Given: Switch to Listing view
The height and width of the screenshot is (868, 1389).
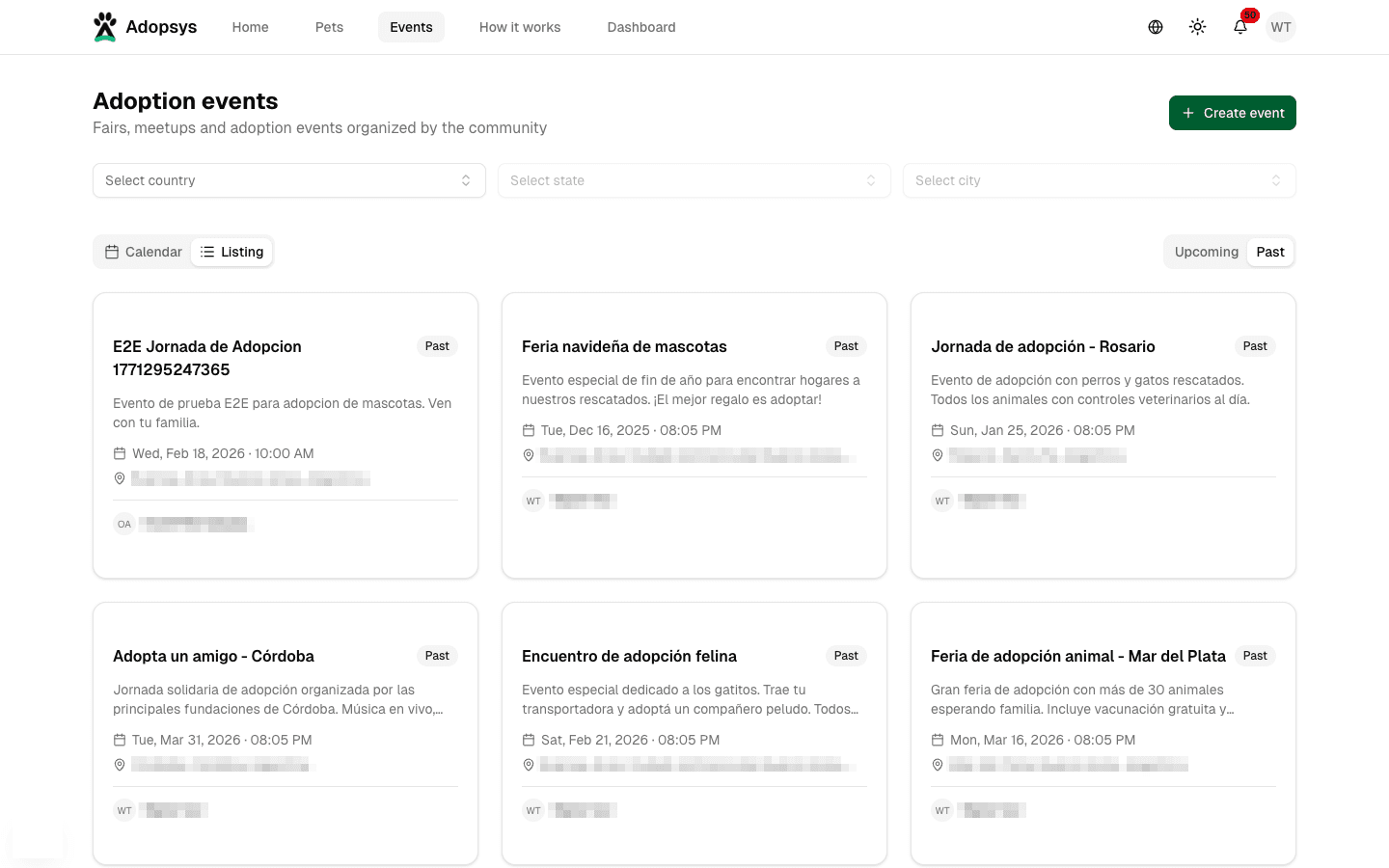Looking at the screenshot, I should (x=231, y=252).
